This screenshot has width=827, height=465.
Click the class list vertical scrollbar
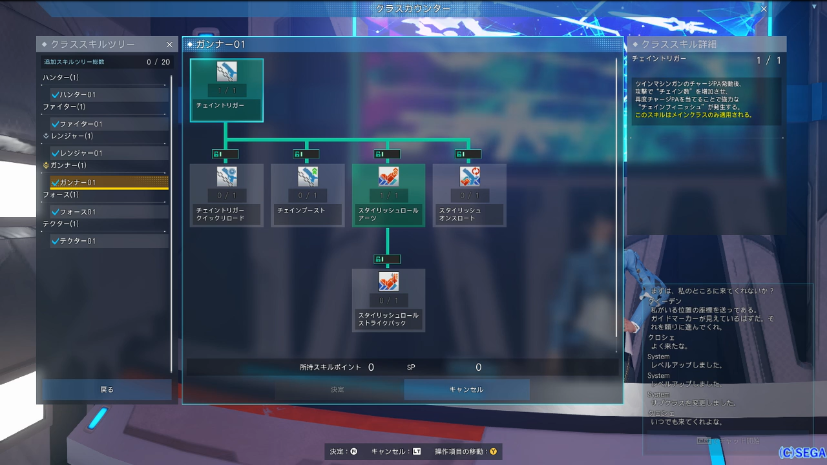tap(171, 224)
